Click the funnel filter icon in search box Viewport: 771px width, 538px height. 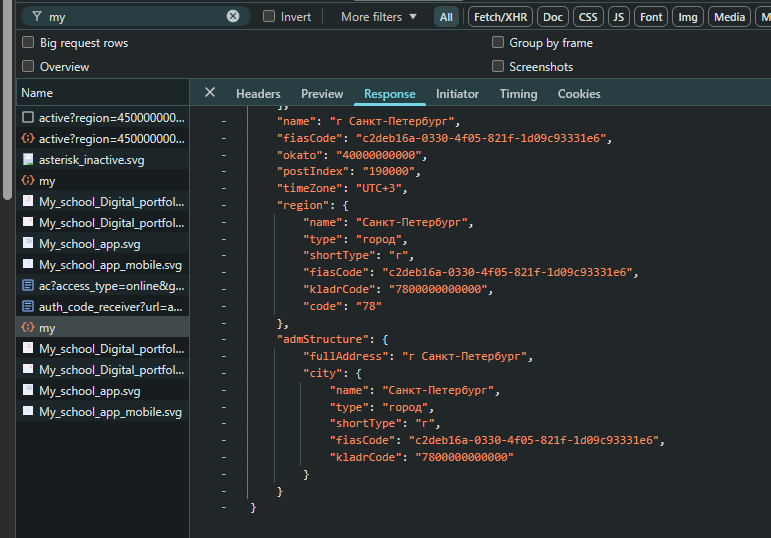(x=37, y=17)
